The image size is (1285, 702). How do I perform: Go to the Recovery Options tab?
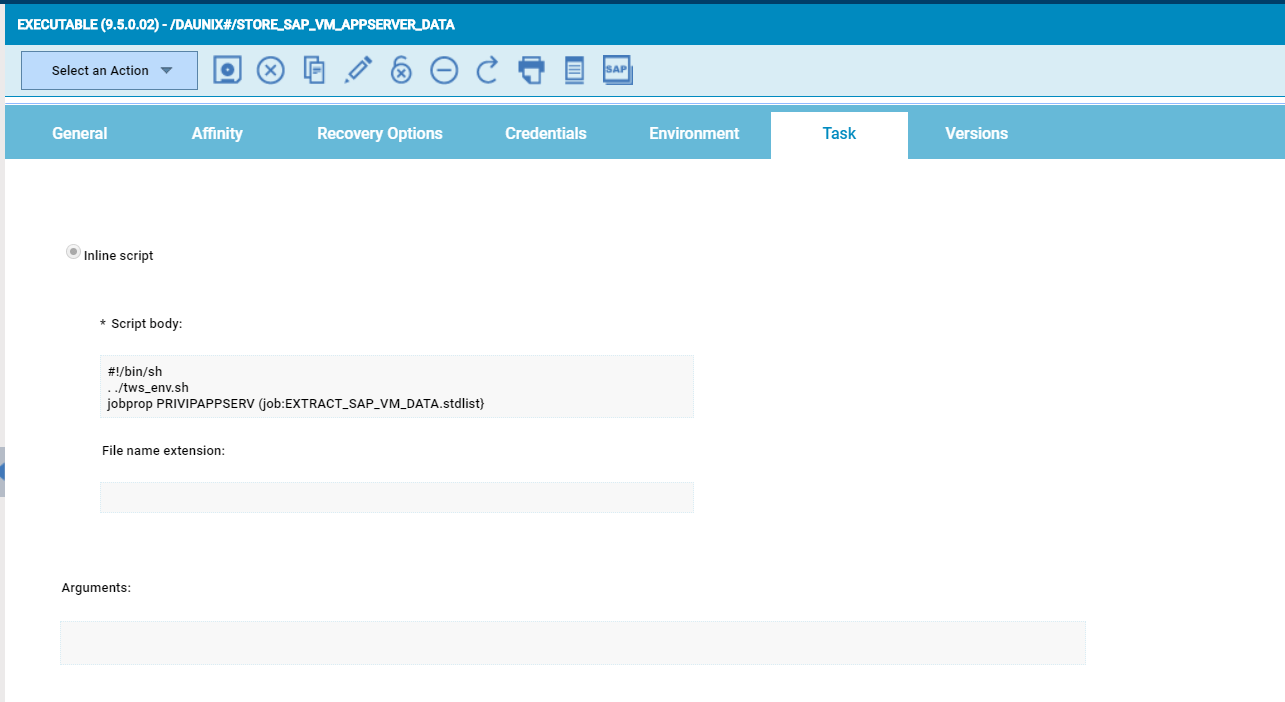(x=380, y=134)
